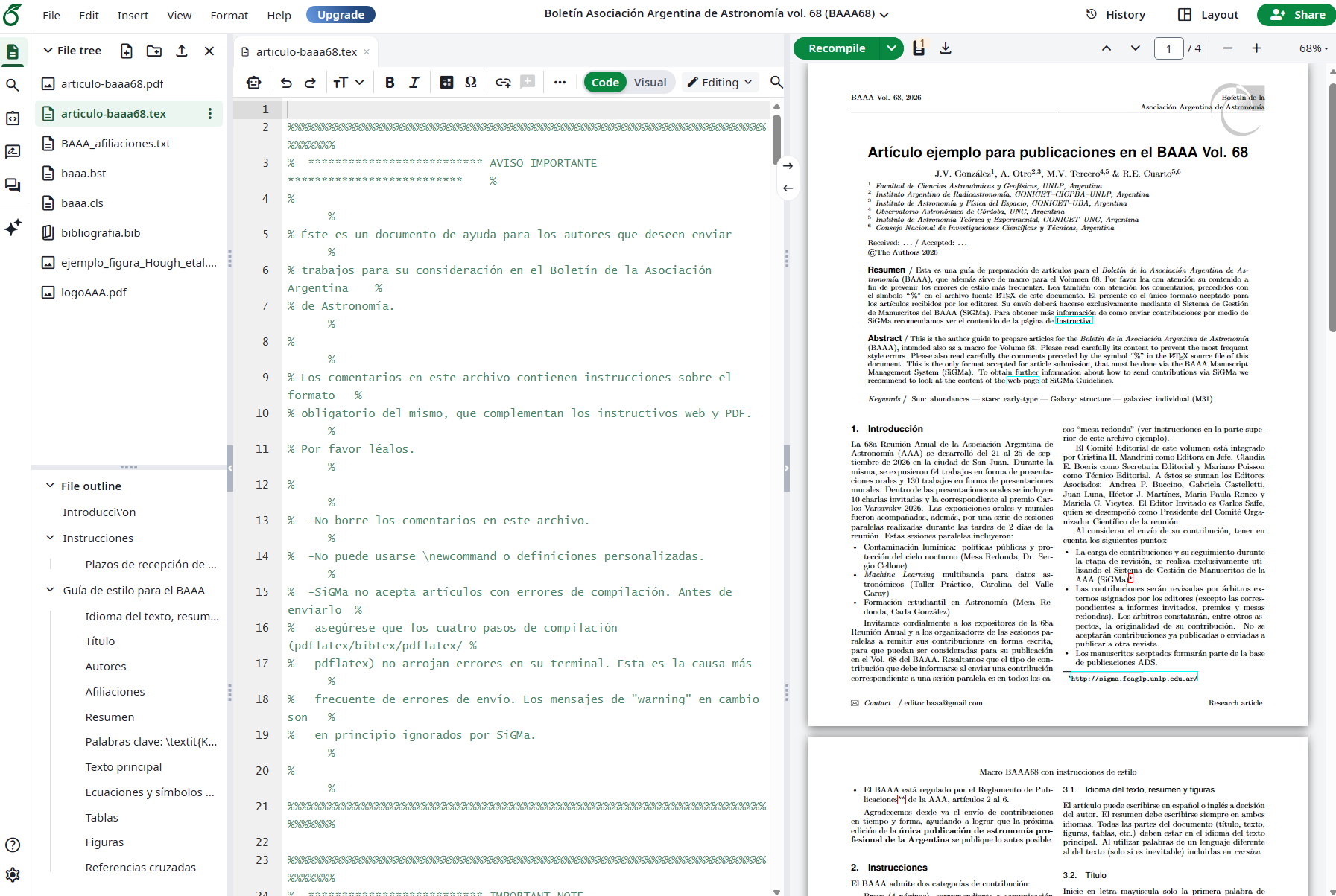
Task: Click the new folder icon in File tree
Action: [154, 51]
